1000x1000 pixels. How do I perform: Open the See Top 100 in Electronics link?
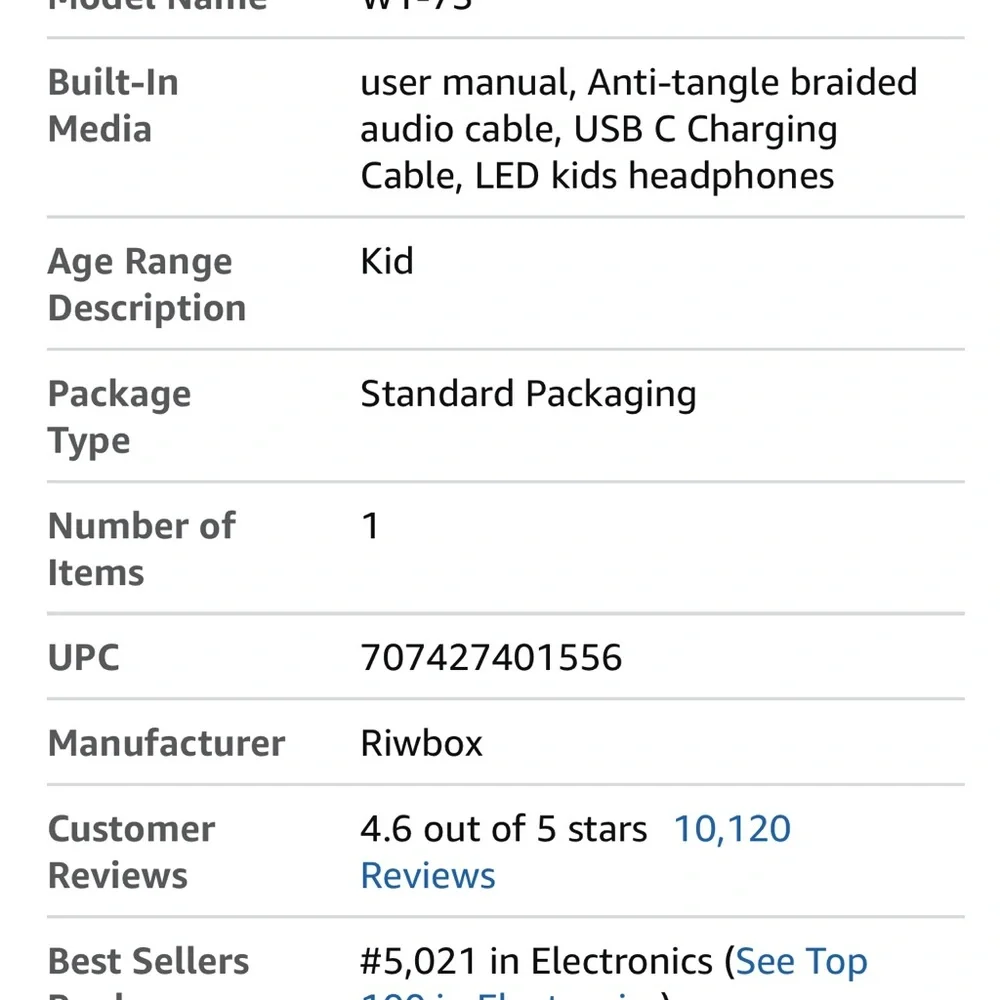coord(801,962)
